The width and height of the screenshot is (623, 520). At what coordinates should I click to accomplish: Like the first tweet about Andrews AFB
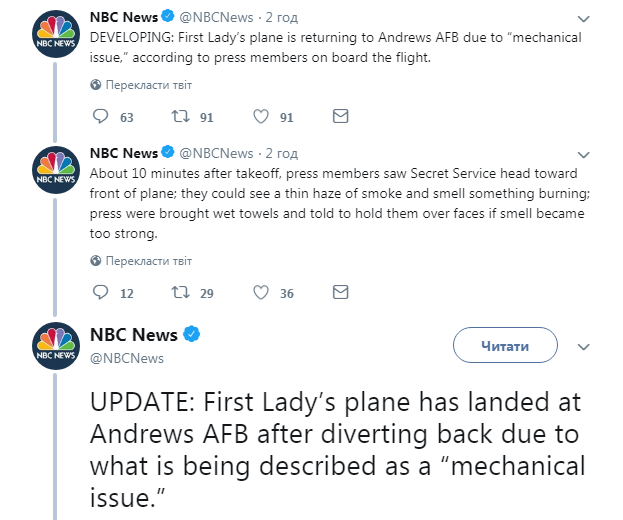click(261, 117)
